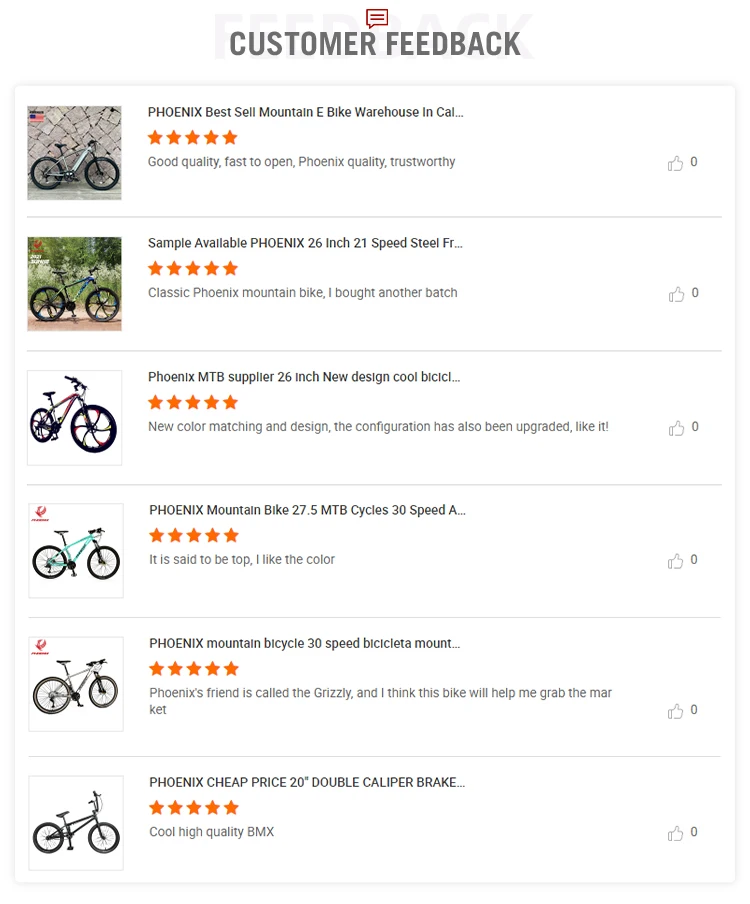The width and height of the screenshot is (750, 904).
Task: Click the feedback speech bubble icon
Action: pos(377,18)
